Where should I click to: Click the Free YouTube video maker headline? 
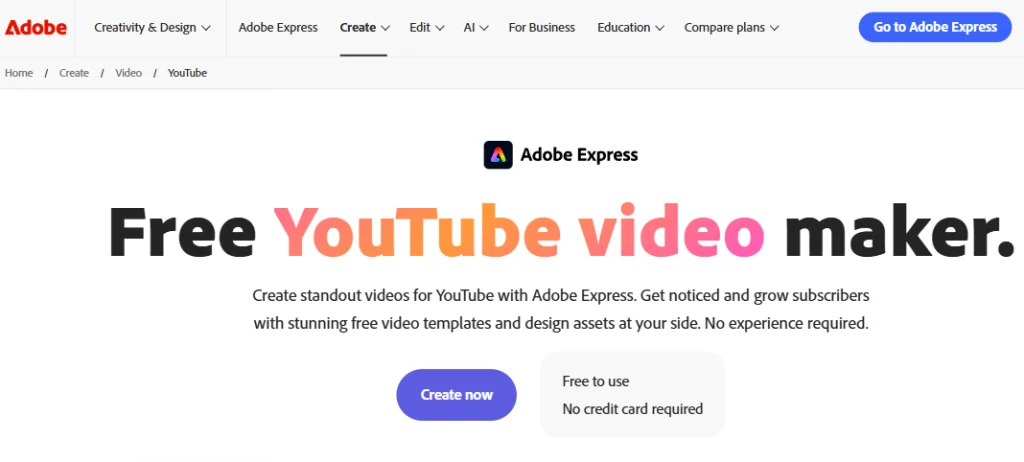click(x=561, y=231)
